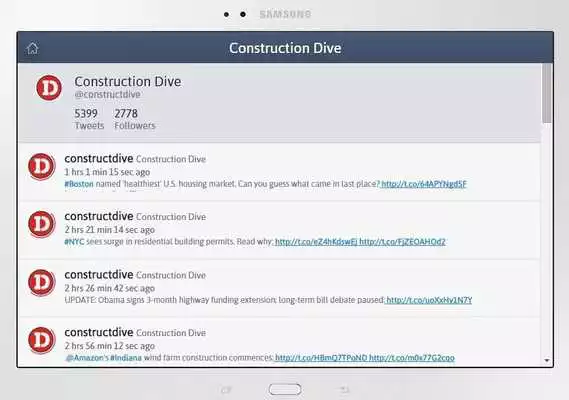Click constructdive username on the #NYC tweet
Image resolution: width=569 pixels, height=400 pixels.
click(x=99, y=216)
